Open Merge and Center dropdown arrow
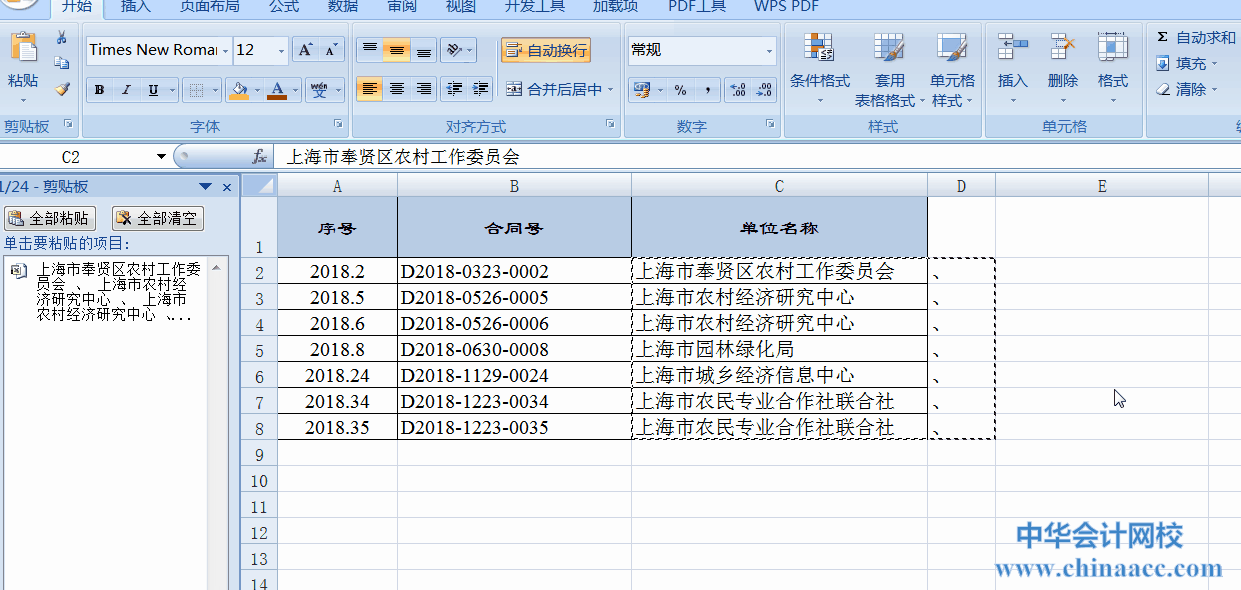Image resolution: width=1241 pixels, height=590 pixels. [611, 89]
